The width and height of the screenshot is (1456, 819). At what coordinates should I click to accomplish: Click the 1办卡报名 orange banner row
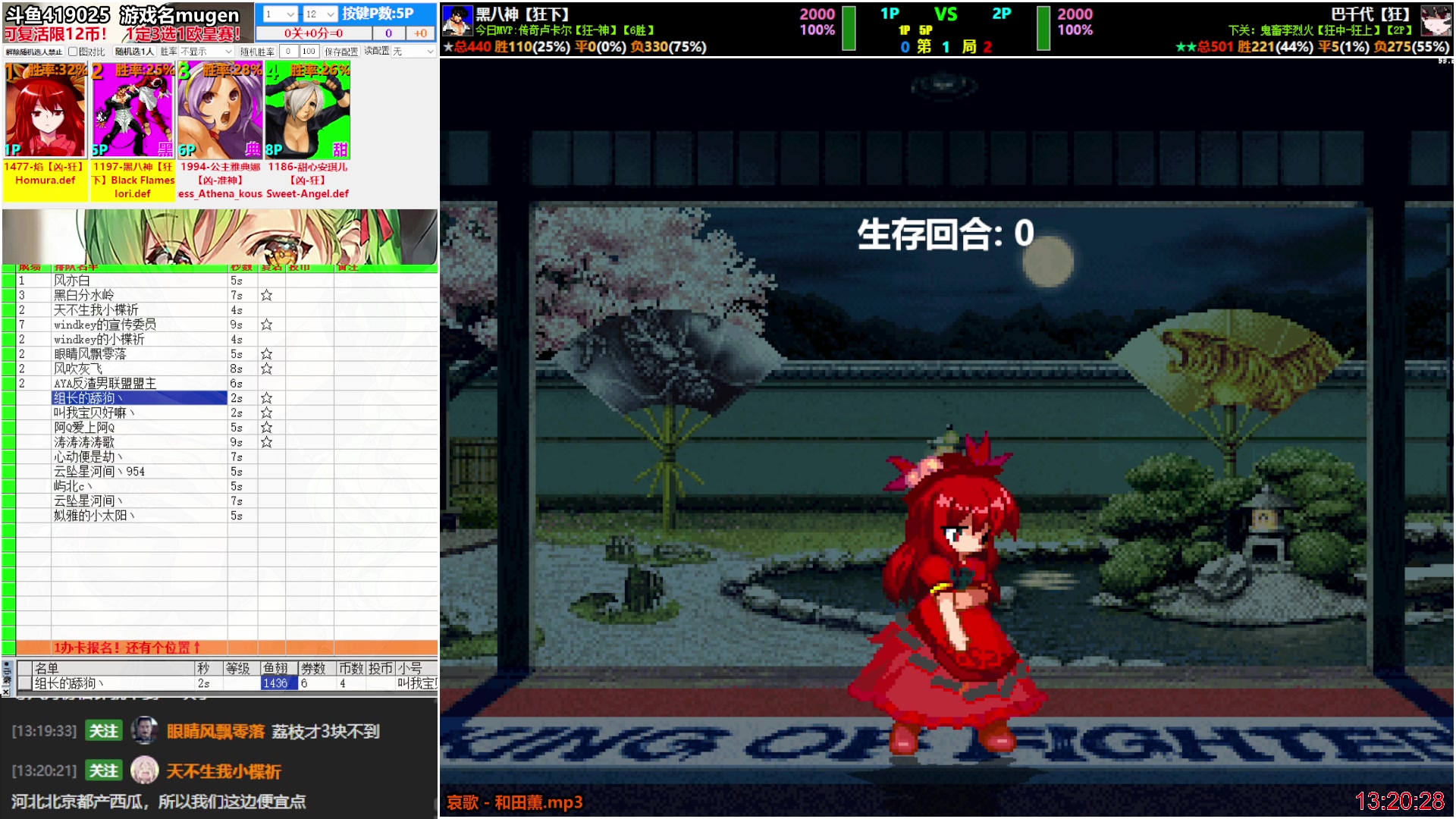tap(227, 648)
